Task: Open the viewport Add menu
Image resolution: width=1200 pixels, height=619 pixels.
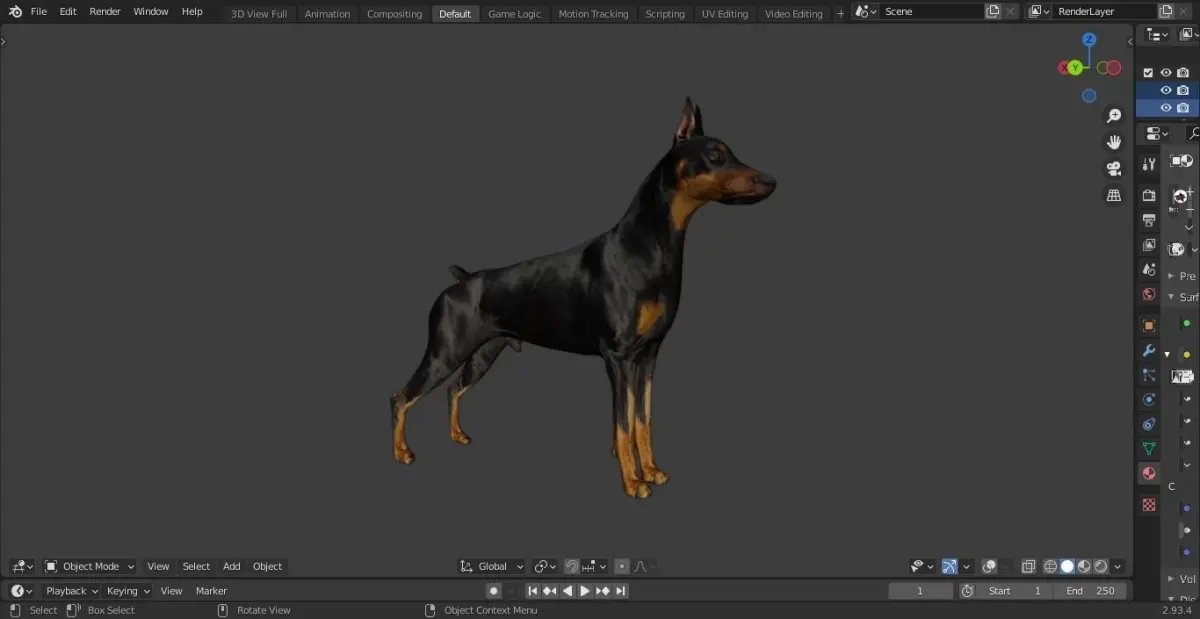Action: [x=231, y=566]
